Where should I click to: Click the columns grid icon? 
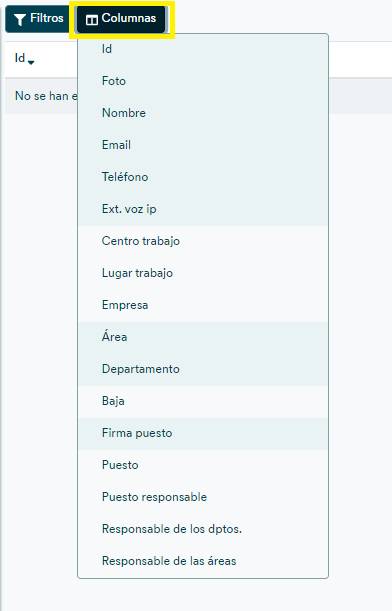pos(92,20)
